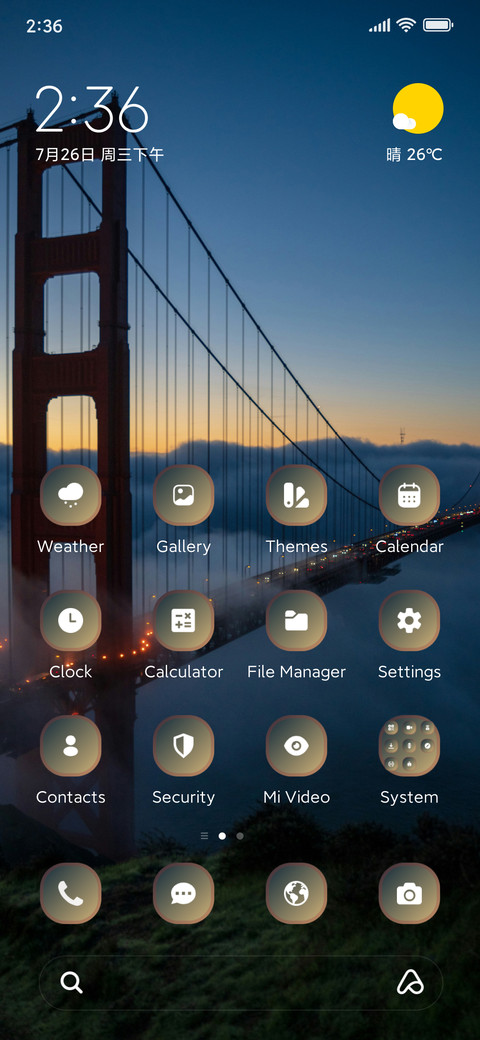480x1040 pixels.
Task: Tap the Contacts label text
Action: (x=70, y=797)
